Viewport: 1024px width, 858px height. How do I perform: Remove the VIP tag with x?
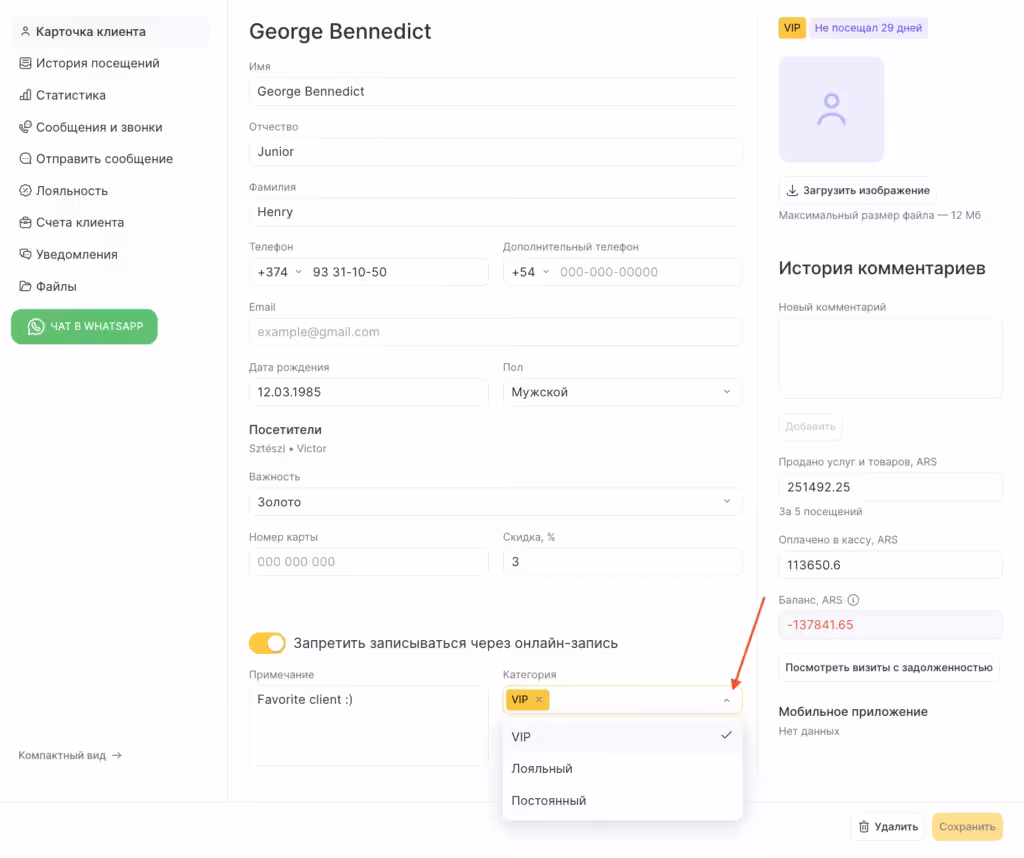tap(539, 700)
